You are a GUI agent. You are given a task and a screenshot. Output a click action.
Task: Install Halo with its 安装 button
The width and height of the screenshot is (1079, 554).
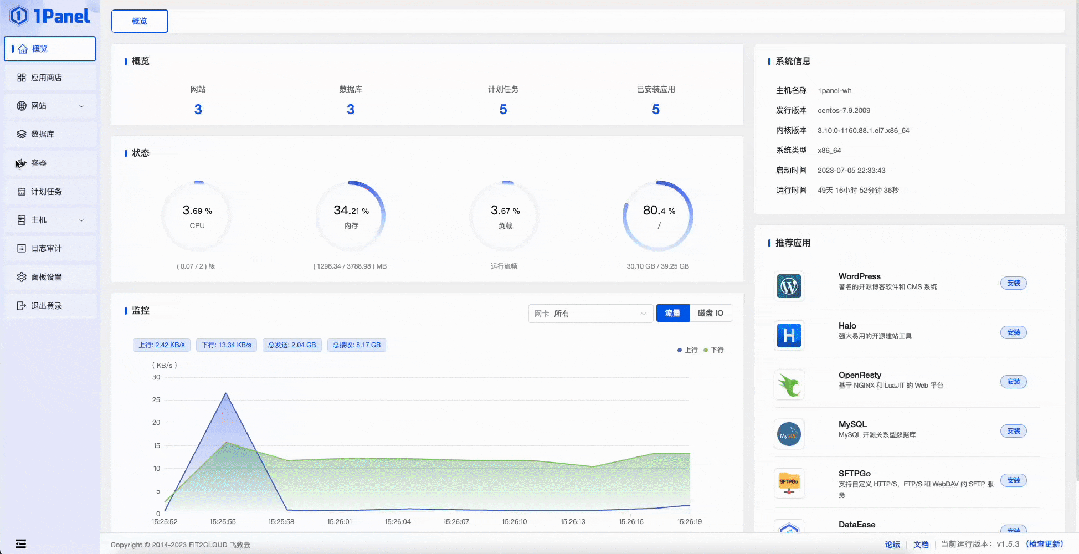(1013, 332)
